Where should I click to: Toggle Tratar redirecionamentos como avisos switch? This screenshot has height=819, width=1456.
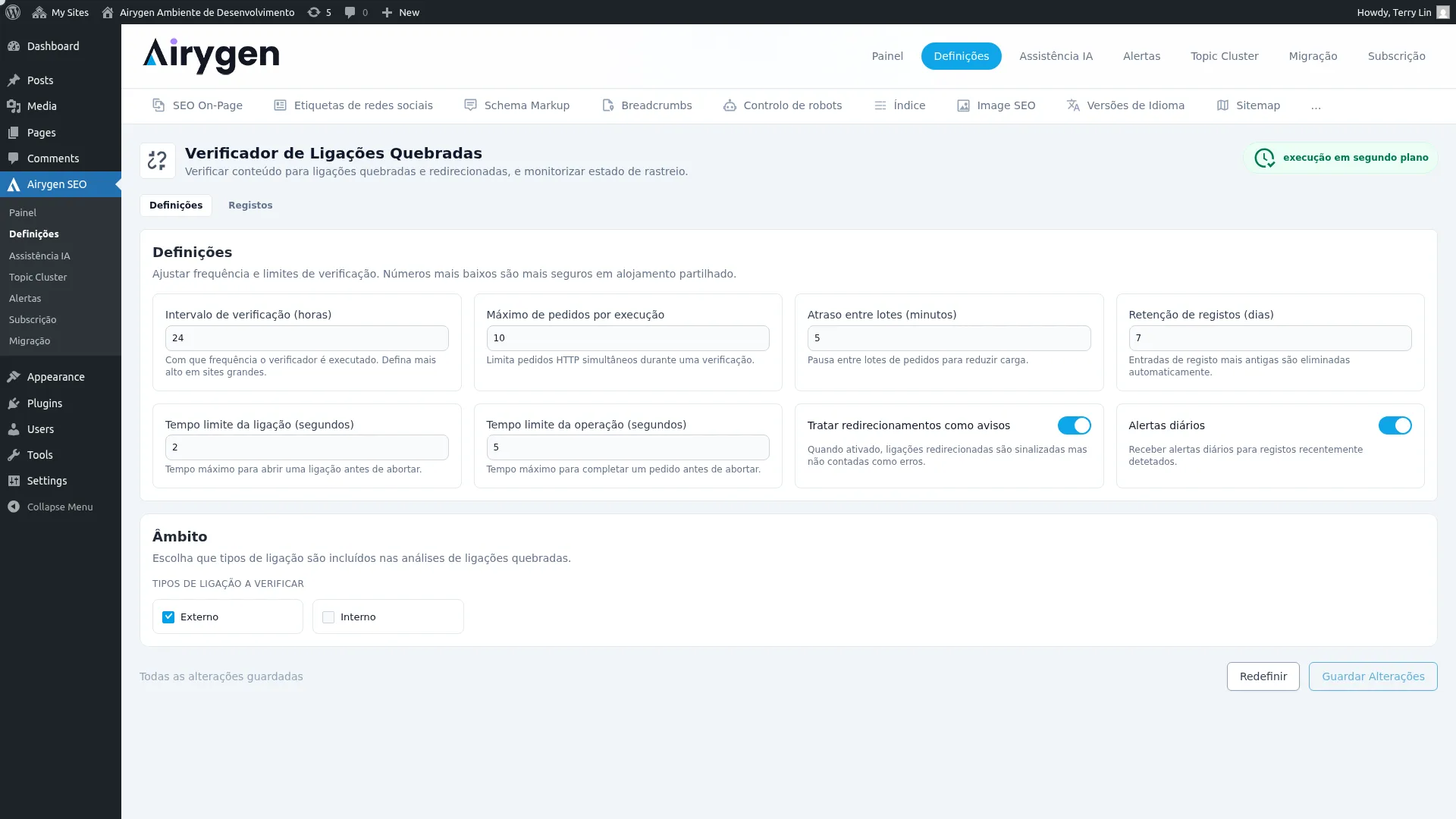point(1074,425)
